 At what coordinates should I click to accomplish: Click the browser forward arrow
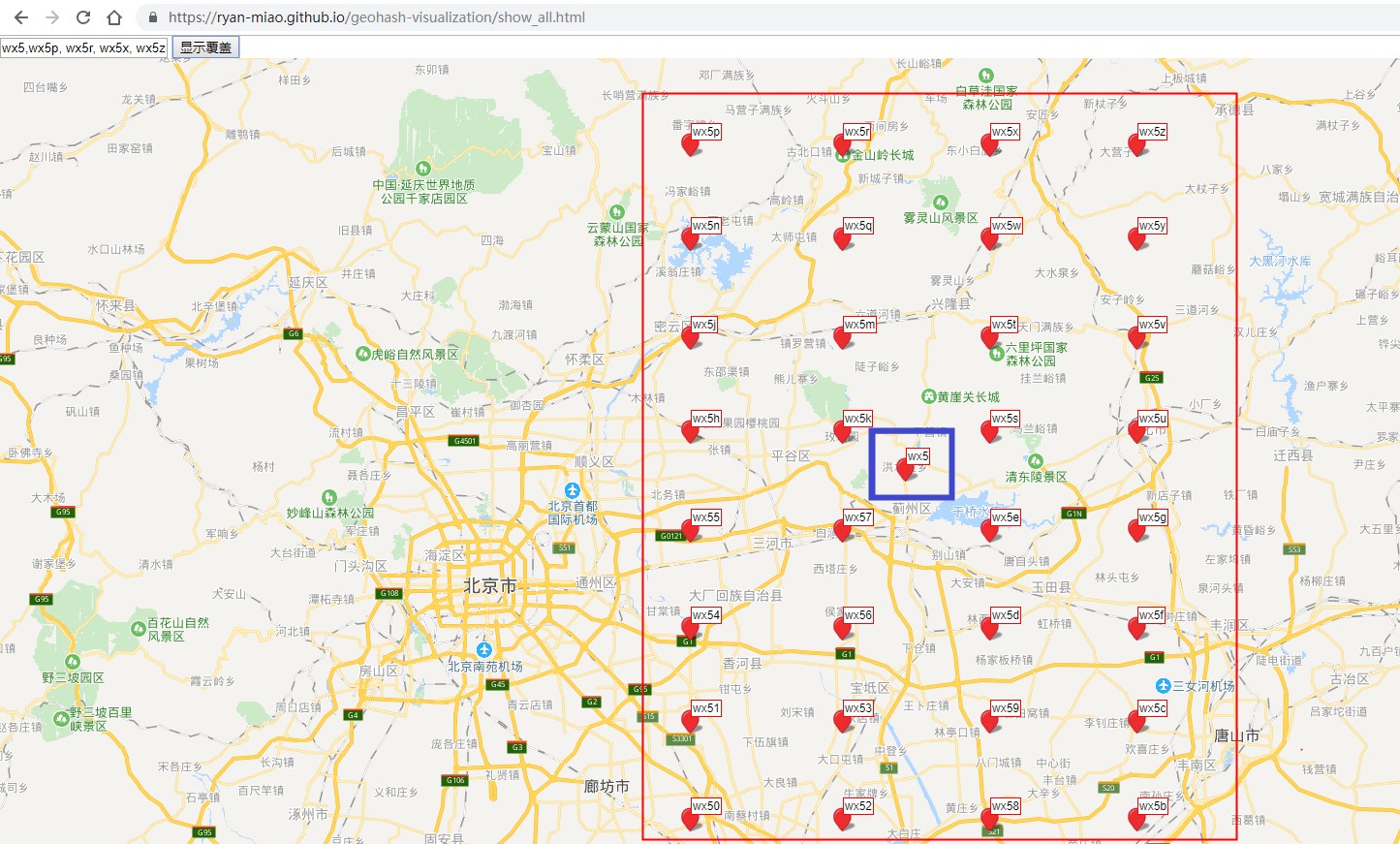(x=52, y=17)
